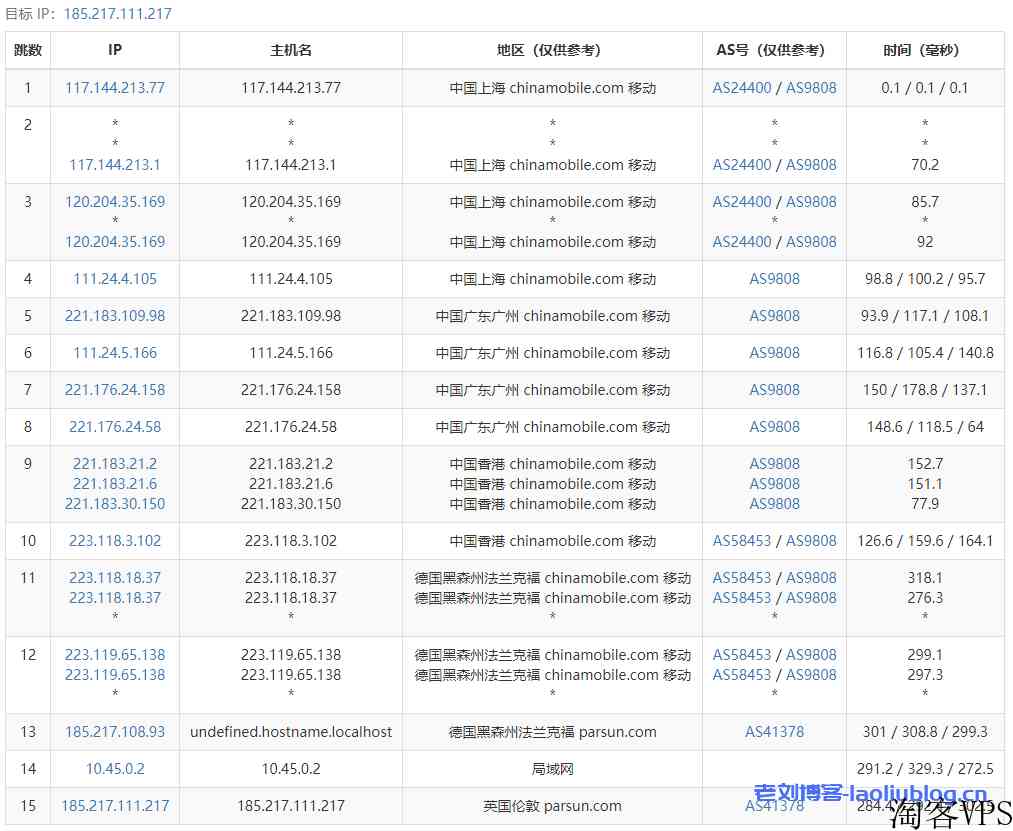Select time value 126.6 / 159.6 / 164.1
This screenshot has width=1013, height=831.
point(925,541)
